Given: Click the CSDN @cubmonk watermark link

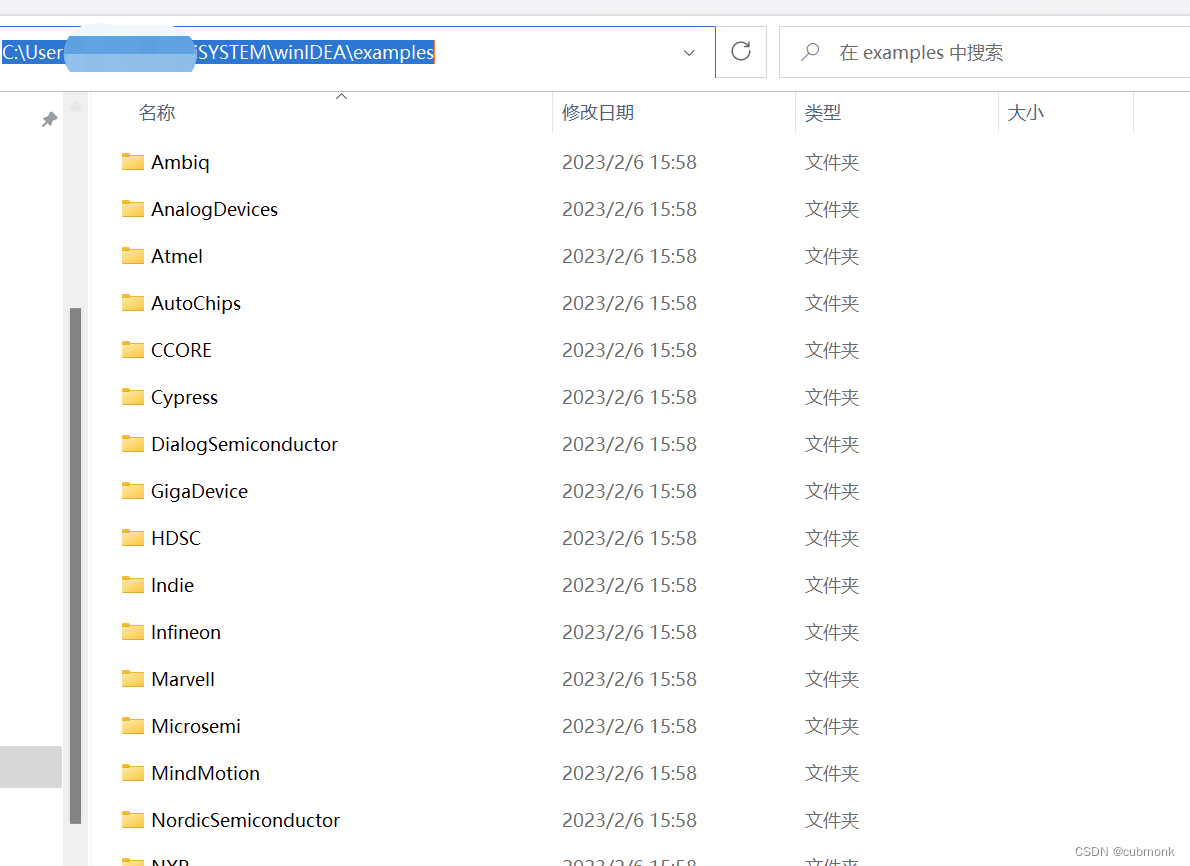Looking at the screenshot, I should [x=1124, y=851].
